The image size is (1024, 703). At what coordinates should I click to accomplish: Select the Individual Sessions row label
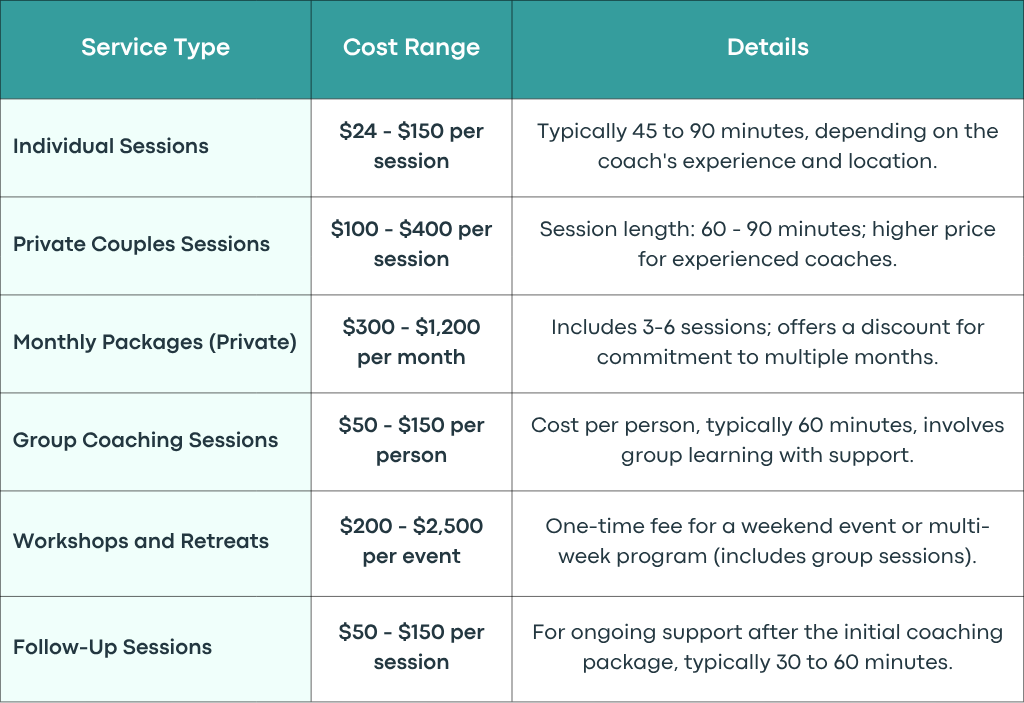111,146
